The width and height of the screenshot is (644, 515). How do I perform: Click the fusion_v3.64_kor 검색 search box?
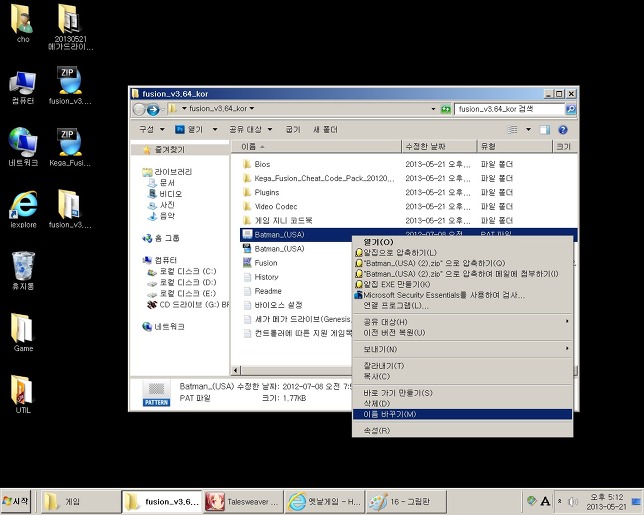[509, 109]
